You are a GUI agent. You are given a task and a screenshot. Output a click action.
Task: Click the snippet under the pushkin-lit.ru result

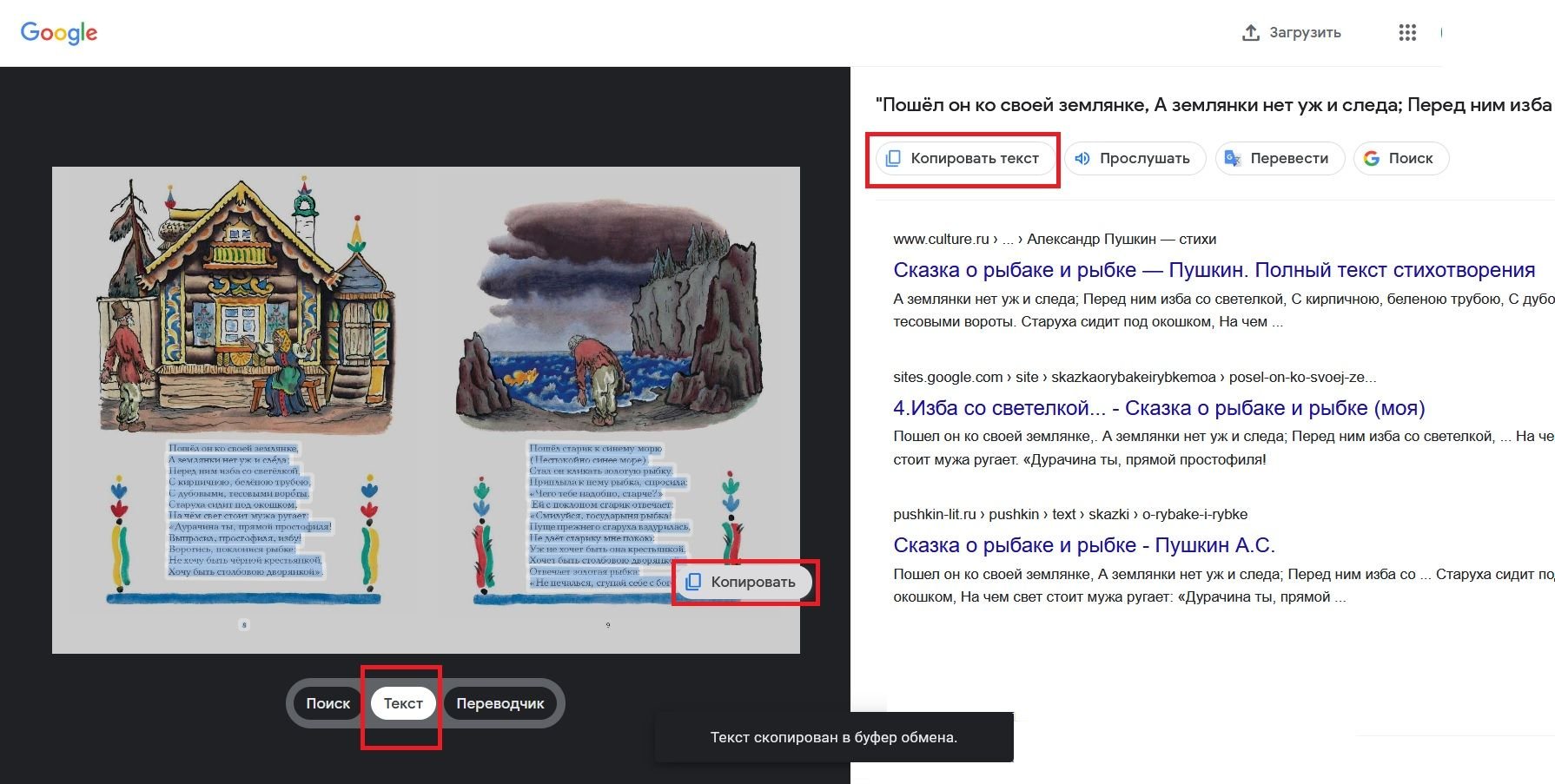point(1223,585)
